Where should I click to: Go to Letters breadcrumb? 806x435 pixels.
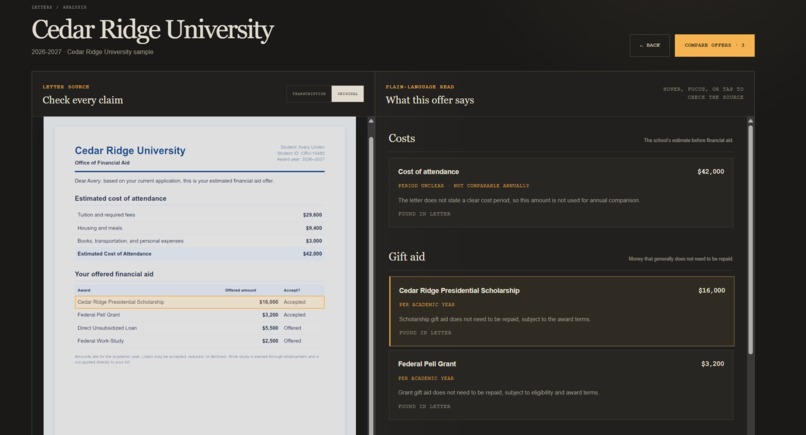[x=42, y=7]
